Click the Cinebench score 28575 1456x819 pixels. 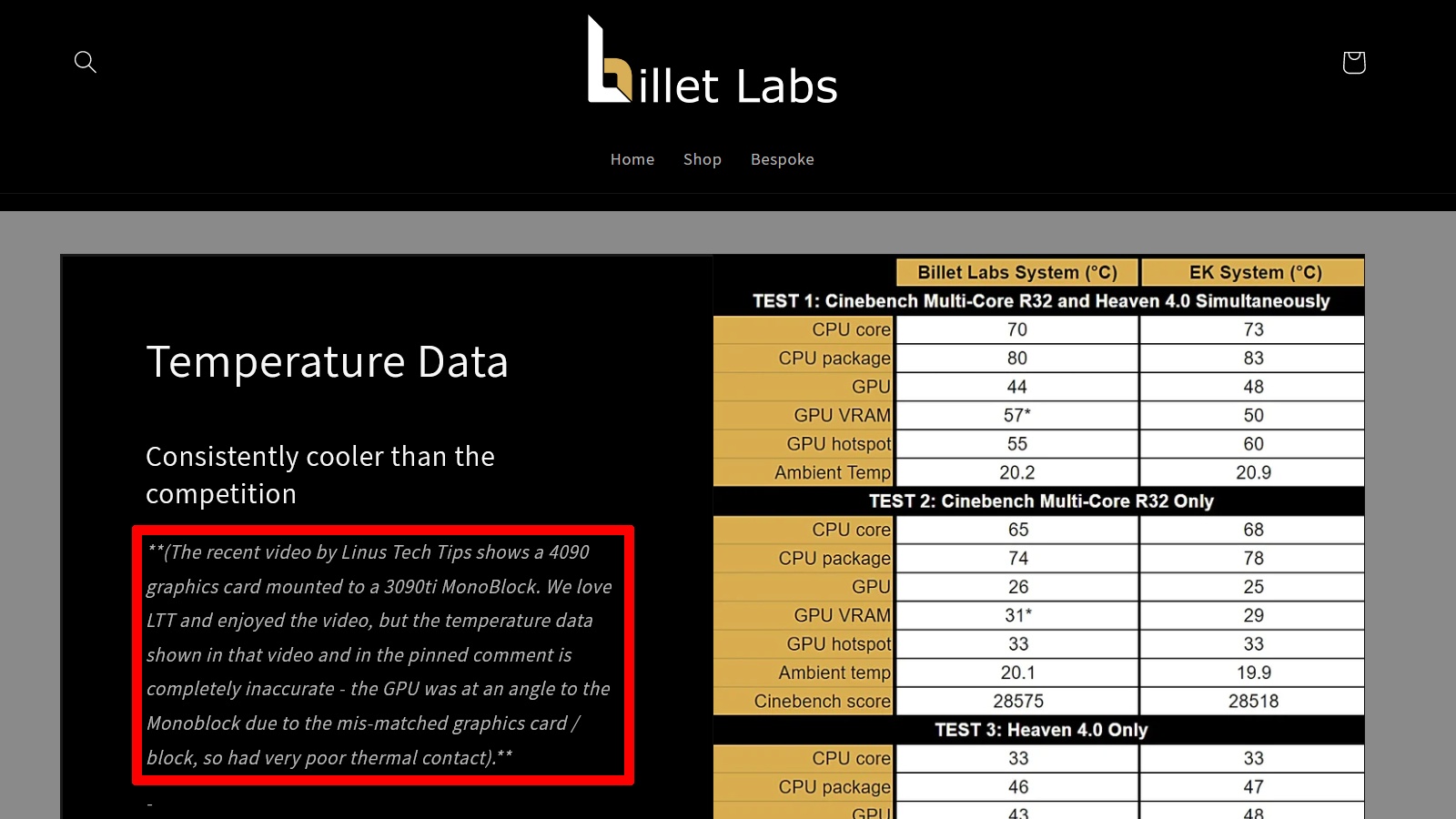point(1018,702)
